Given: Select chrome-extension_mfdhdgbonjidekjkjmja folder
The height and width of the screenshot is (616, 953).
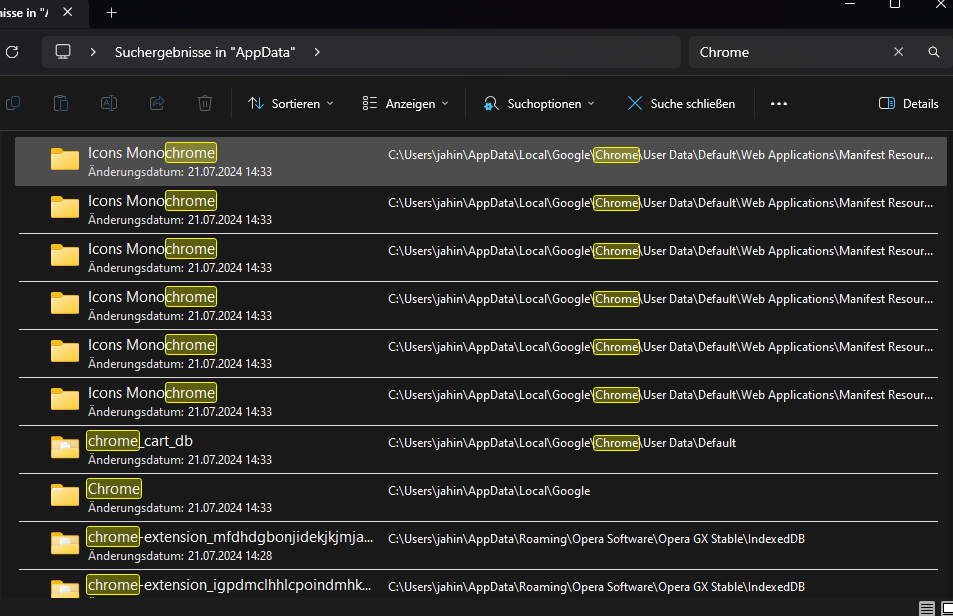Looking at the screenshot, I should tap(481, 546).
